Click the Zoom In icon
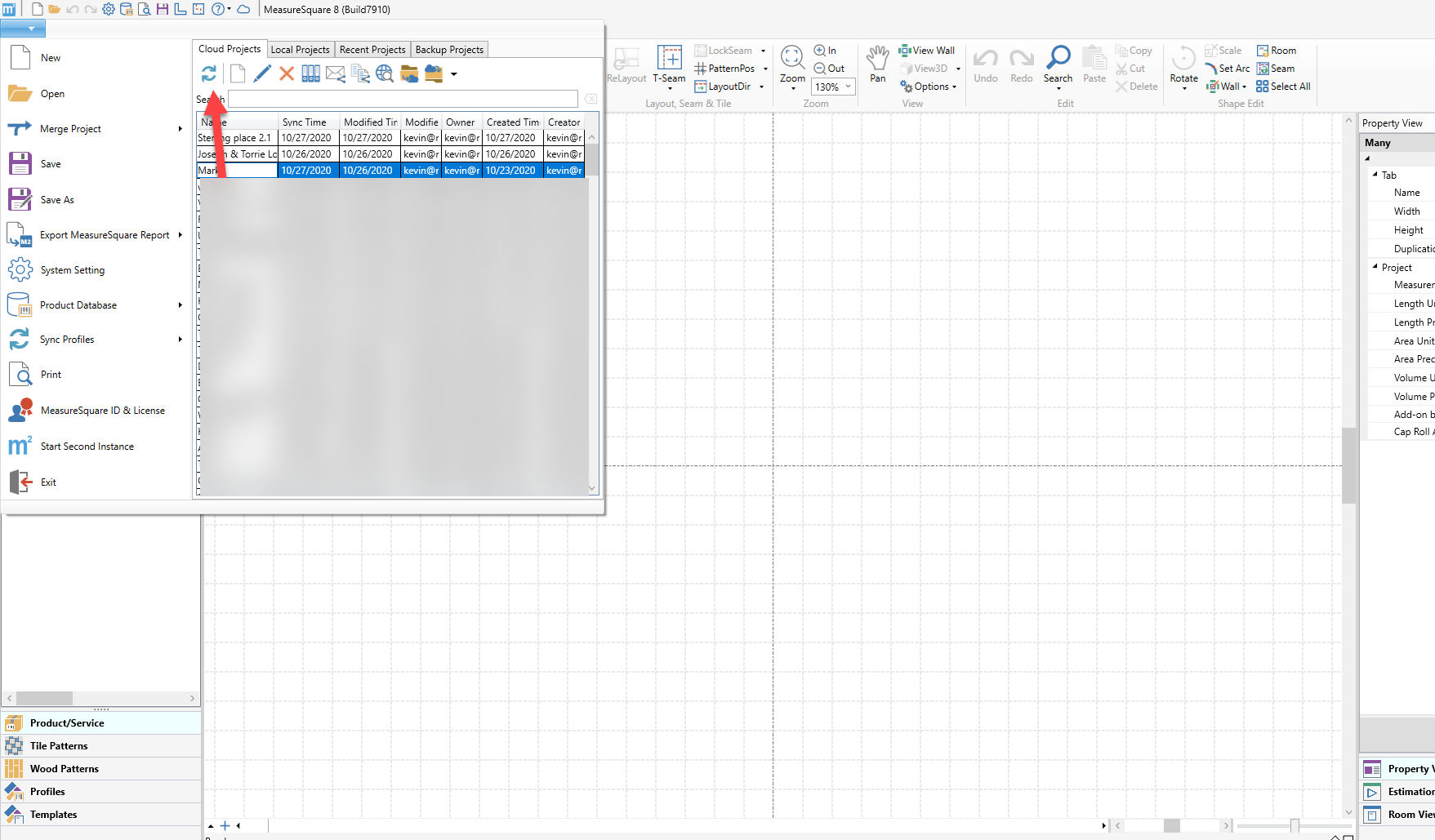 click(x=825, y=51)
